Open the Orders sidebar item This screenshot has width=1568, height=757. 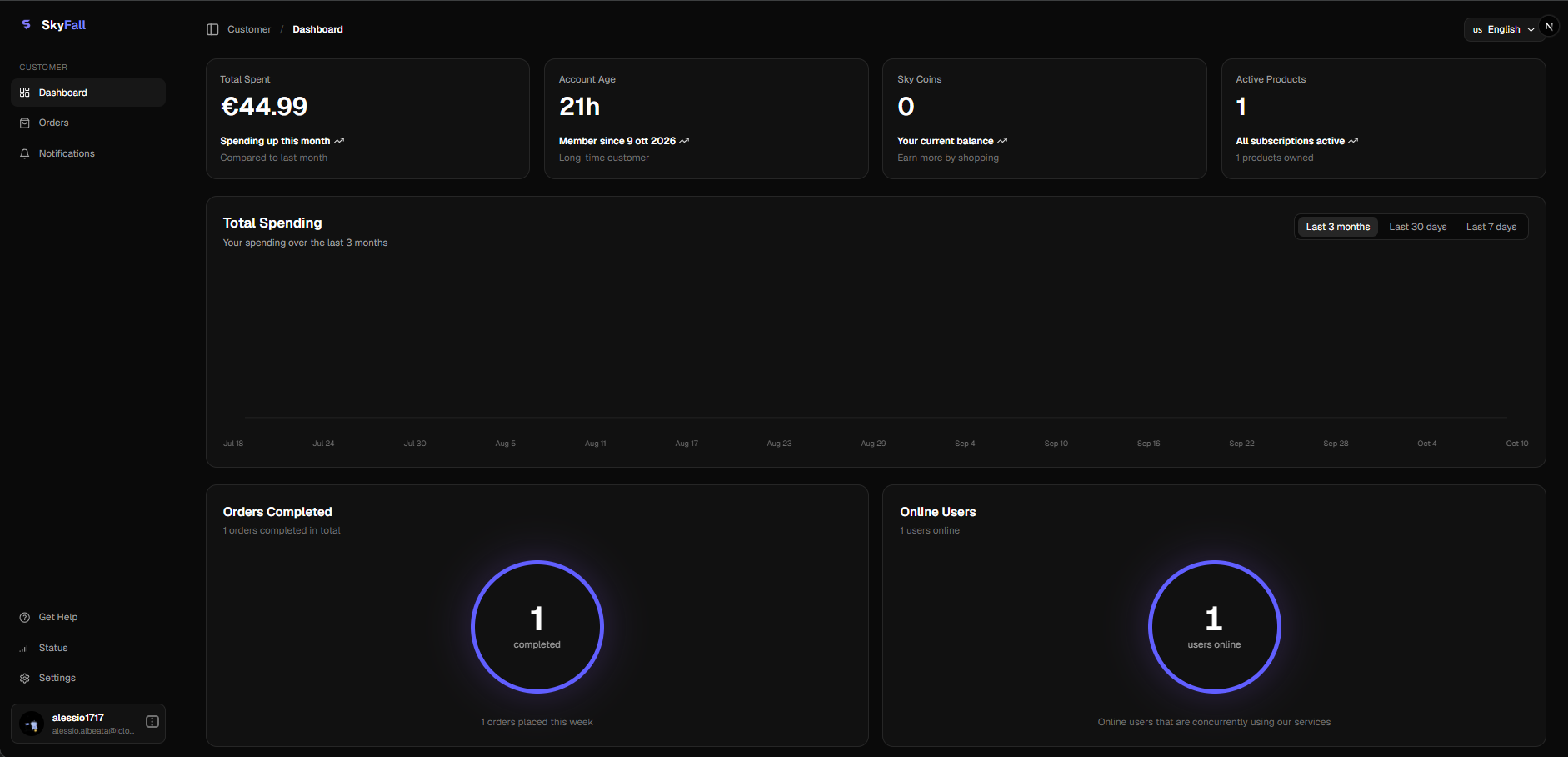88,123
